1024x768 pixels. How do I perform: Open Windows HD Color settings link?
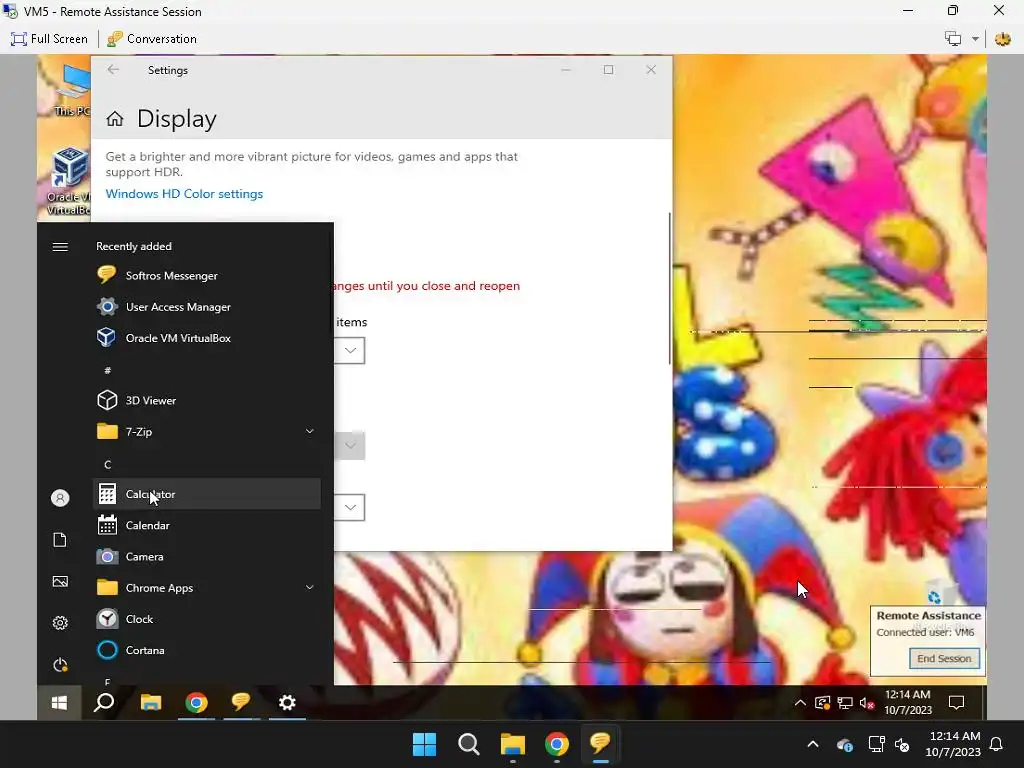coord(184,194)
